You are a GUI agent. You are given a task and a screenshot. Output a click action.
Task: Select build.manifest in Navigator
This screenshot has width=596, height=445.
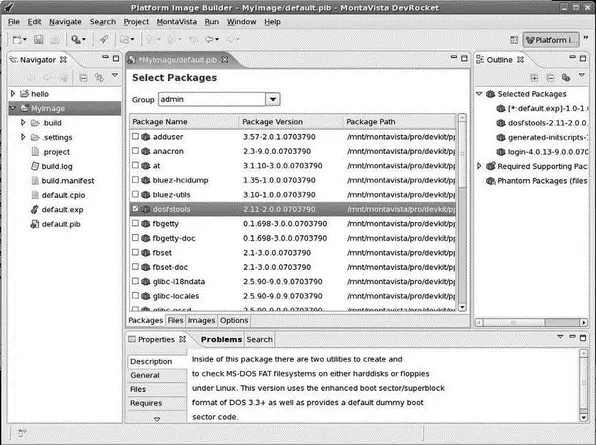68,181
